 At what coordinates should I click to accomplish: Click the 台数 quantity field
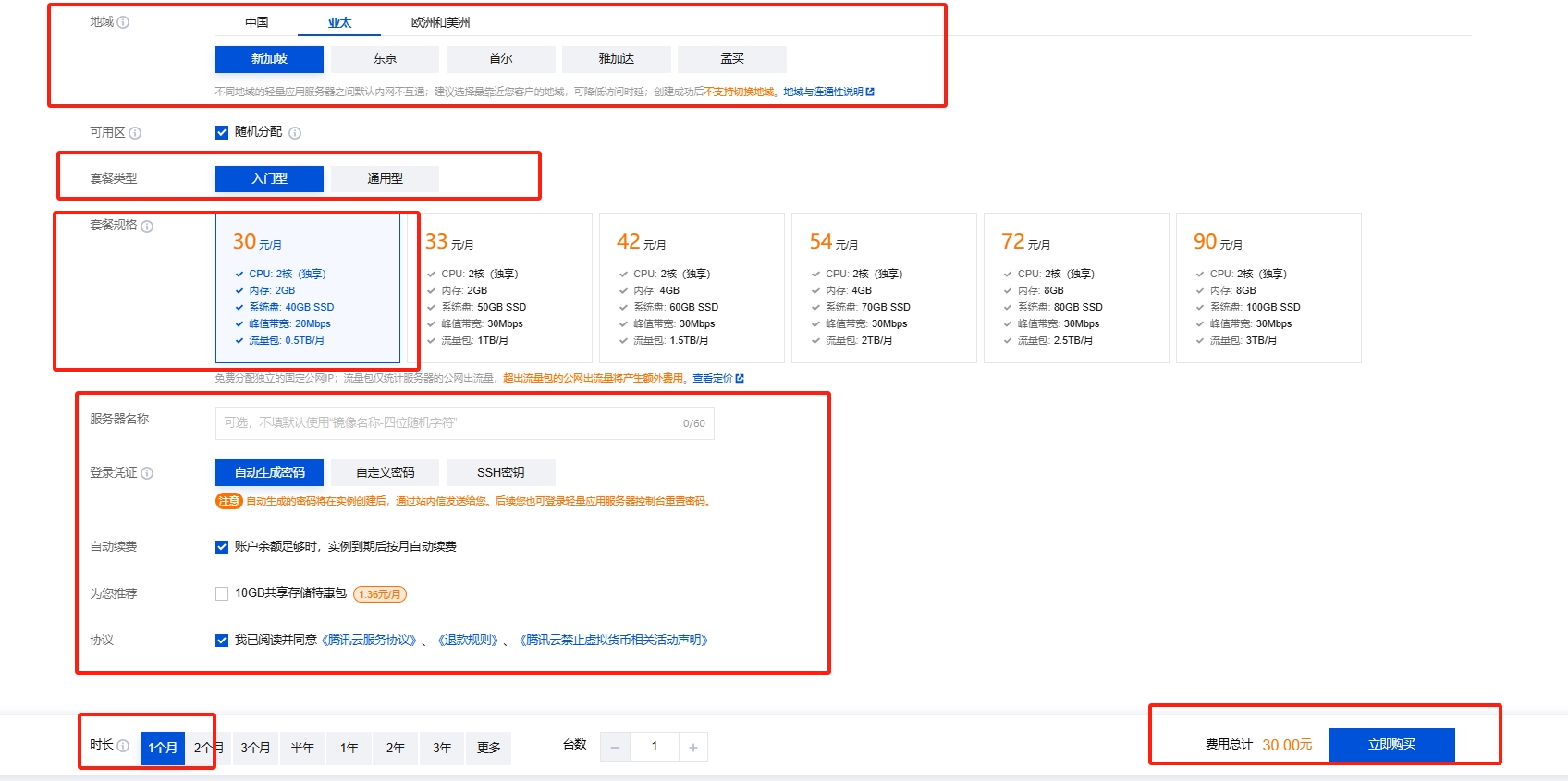[655, 748]
